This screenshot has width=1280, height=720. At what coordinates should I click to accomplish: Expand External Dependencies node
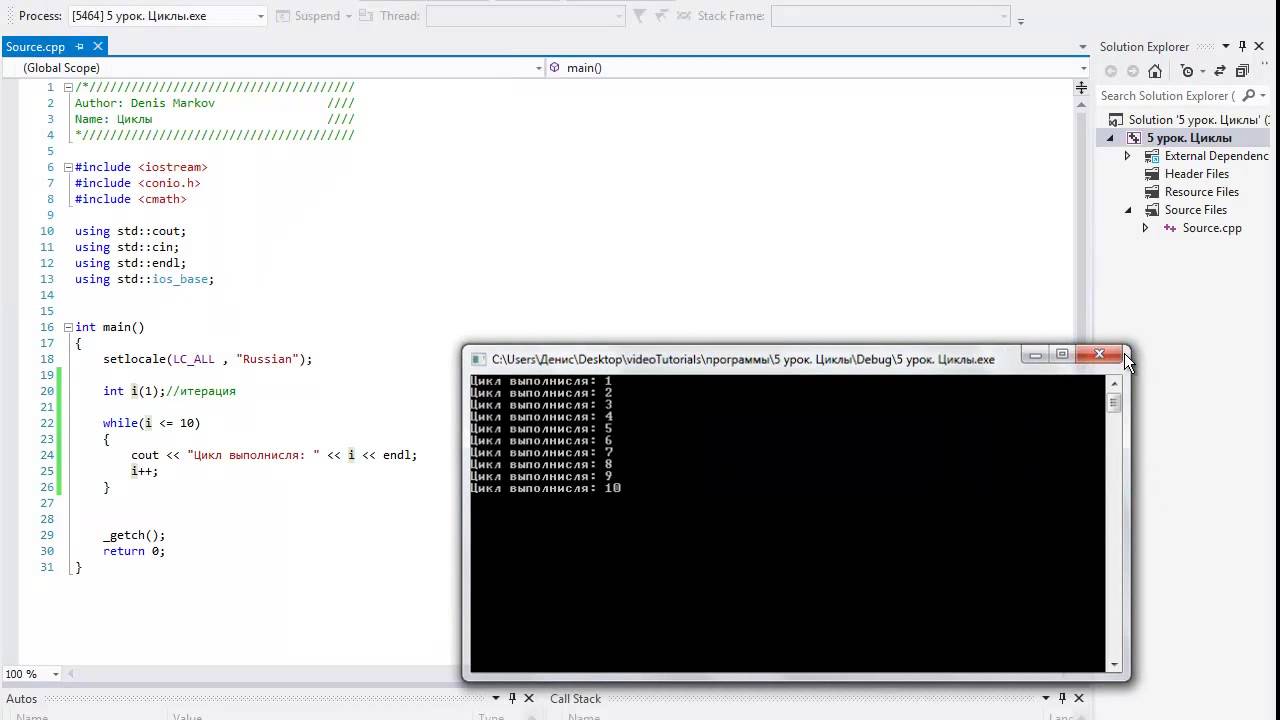pos(1128,156)
